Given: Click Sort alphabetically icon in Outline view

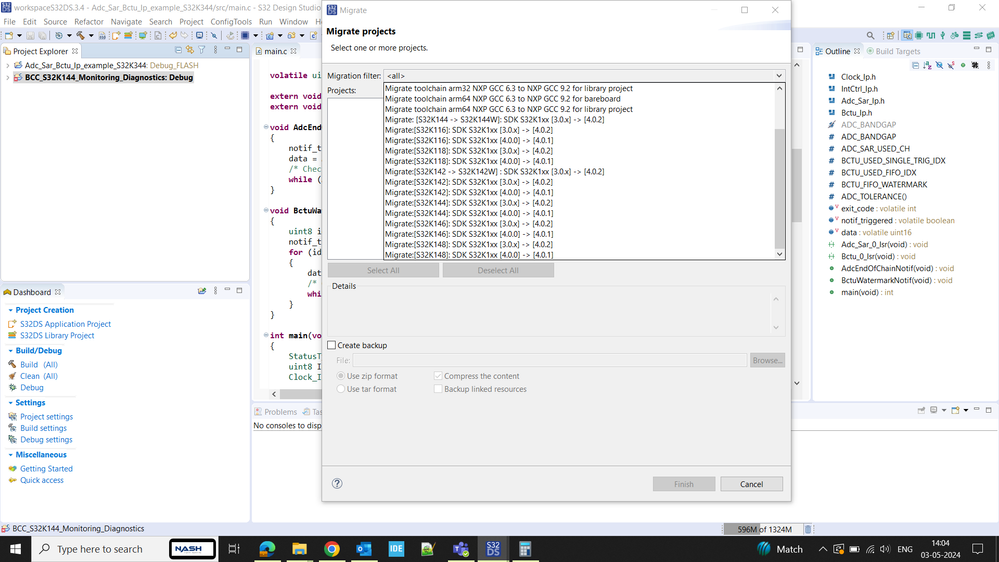Looking at the screenshot, I should coord(928,65).
